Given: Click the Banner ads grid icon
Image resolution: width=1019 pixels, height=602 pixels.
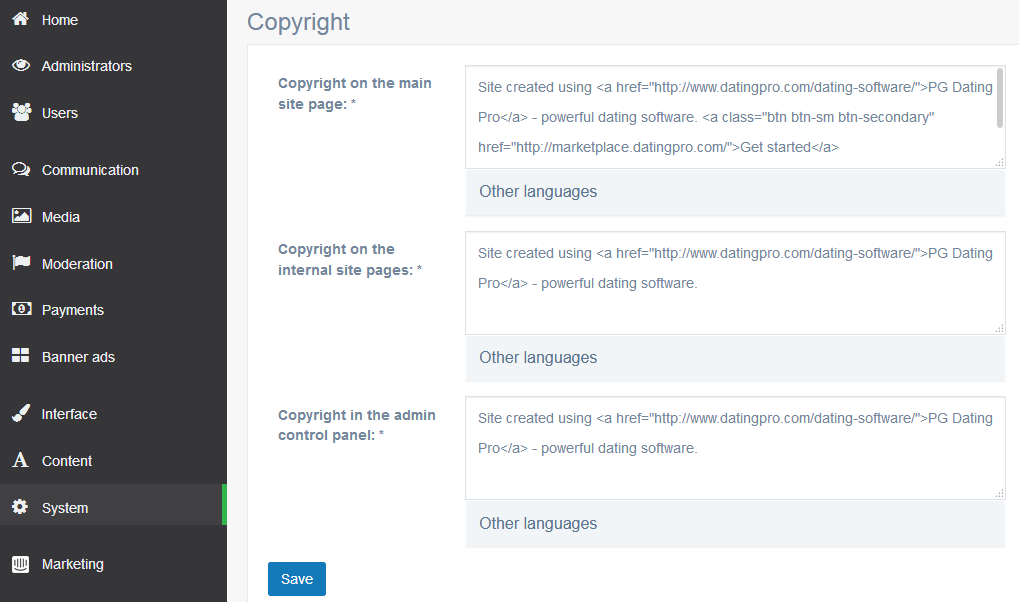Looking at the screenshot, I should [20, 356].
